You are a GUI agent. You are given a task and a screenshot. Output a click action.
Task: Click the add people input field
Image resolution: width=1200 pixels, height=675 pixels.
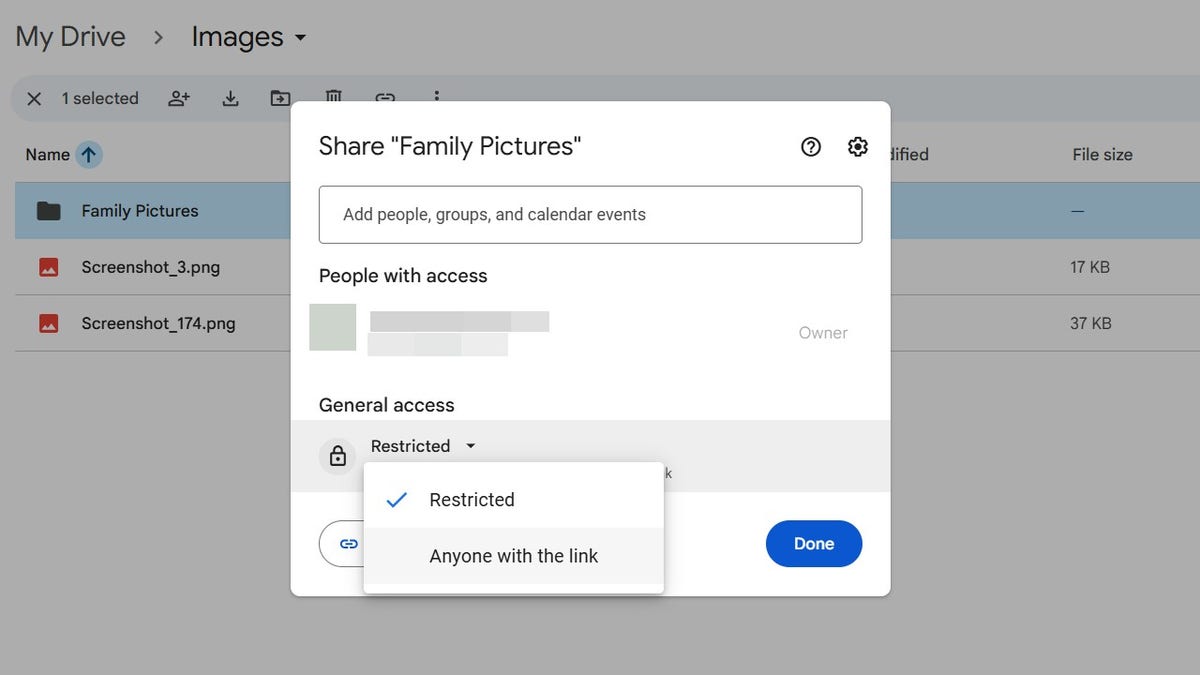click(x=590, y=214)
